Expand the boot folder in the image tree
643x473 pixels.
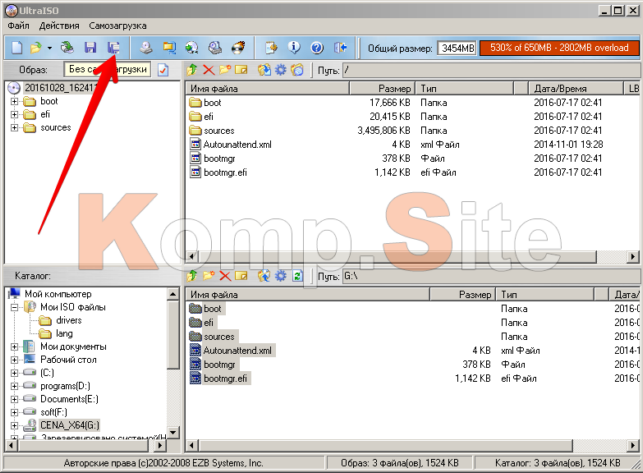coord(14,101)
